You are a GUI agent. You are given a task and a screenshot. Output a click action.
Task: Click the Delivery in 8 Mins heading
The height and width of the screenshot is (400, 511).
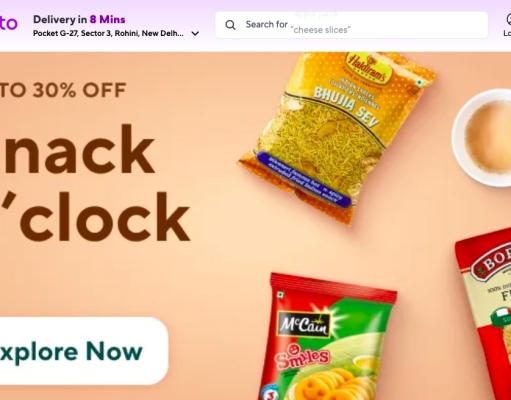[x=79, y=20]
